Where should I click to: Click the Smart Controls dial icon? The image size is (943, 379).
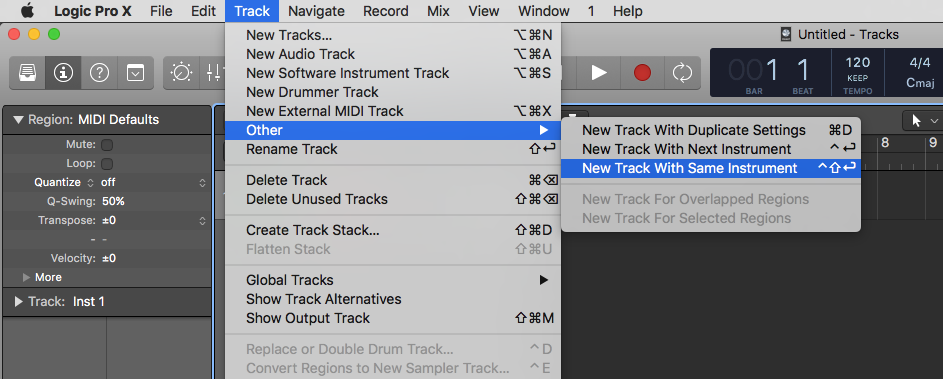click(181, 73)
